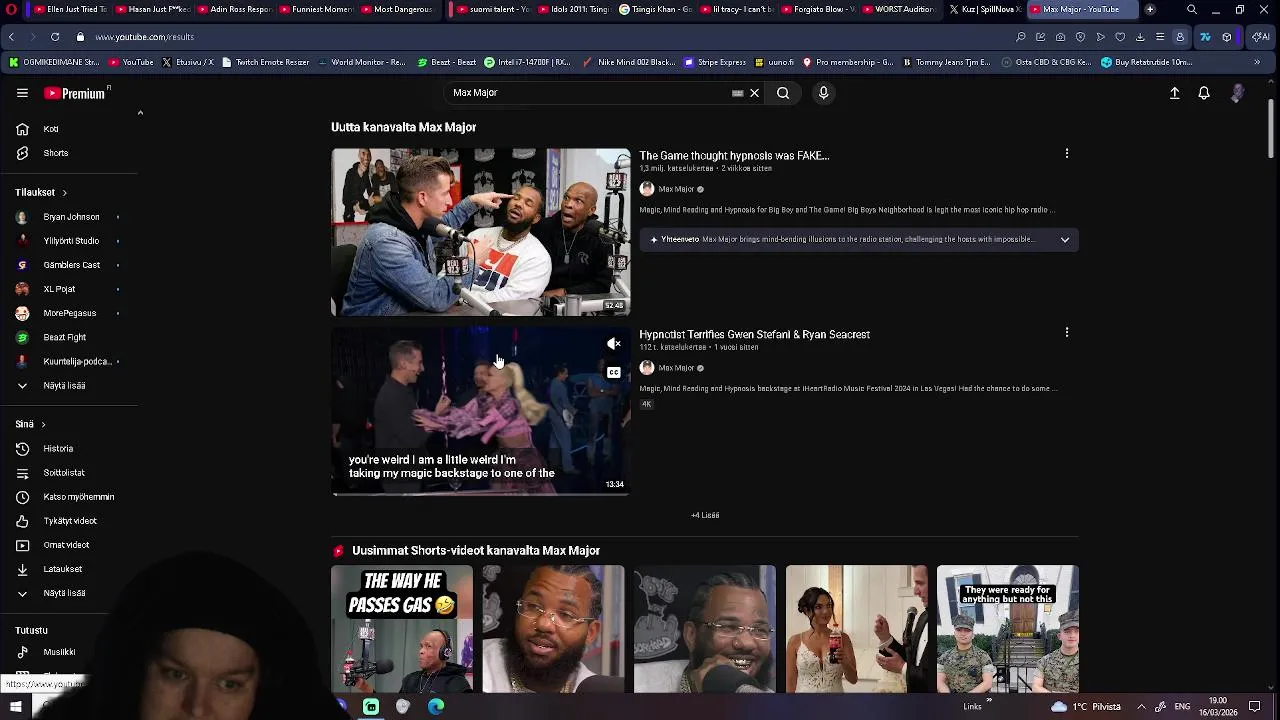This screenshot has width=1280, height=720.
Task: Open the YouTube bookmark in bookmarks bar
Action: (131, 62)
